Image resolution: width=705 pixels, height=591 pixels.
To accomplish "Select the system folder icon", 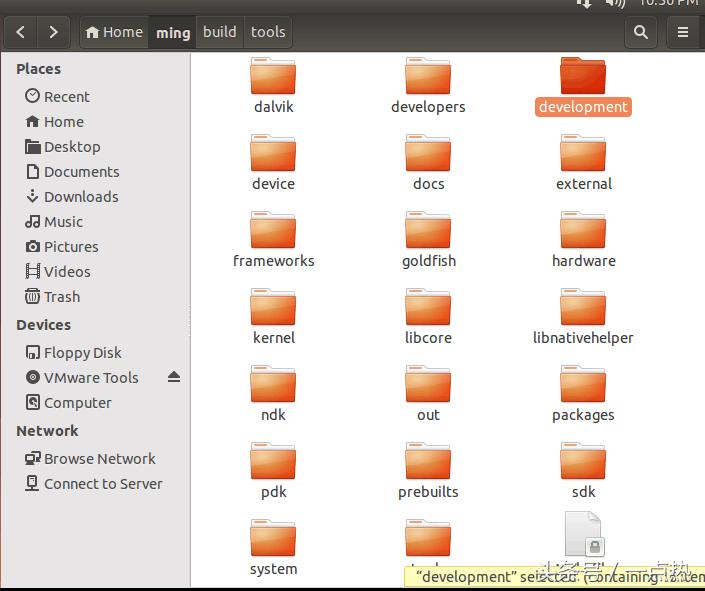I will 273,537.
